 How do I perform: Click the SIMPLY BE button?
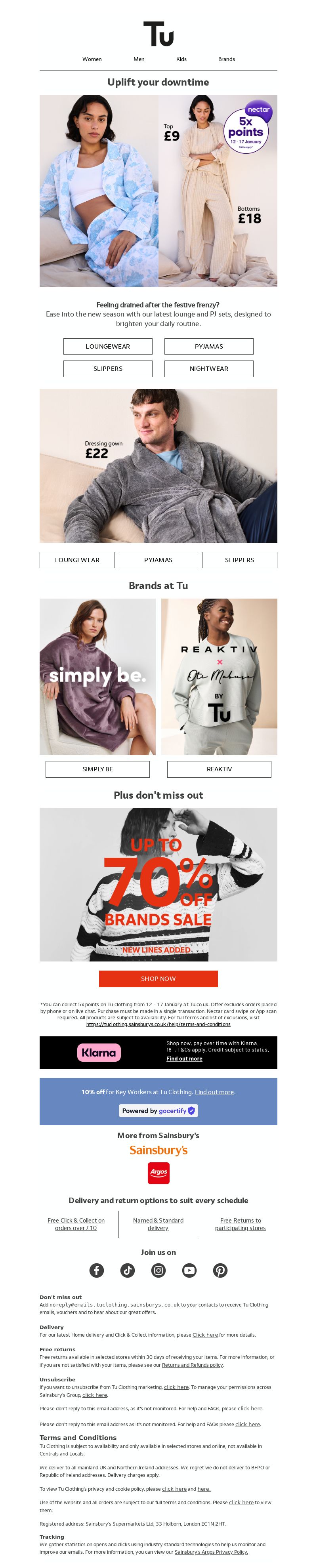(97, 769)
